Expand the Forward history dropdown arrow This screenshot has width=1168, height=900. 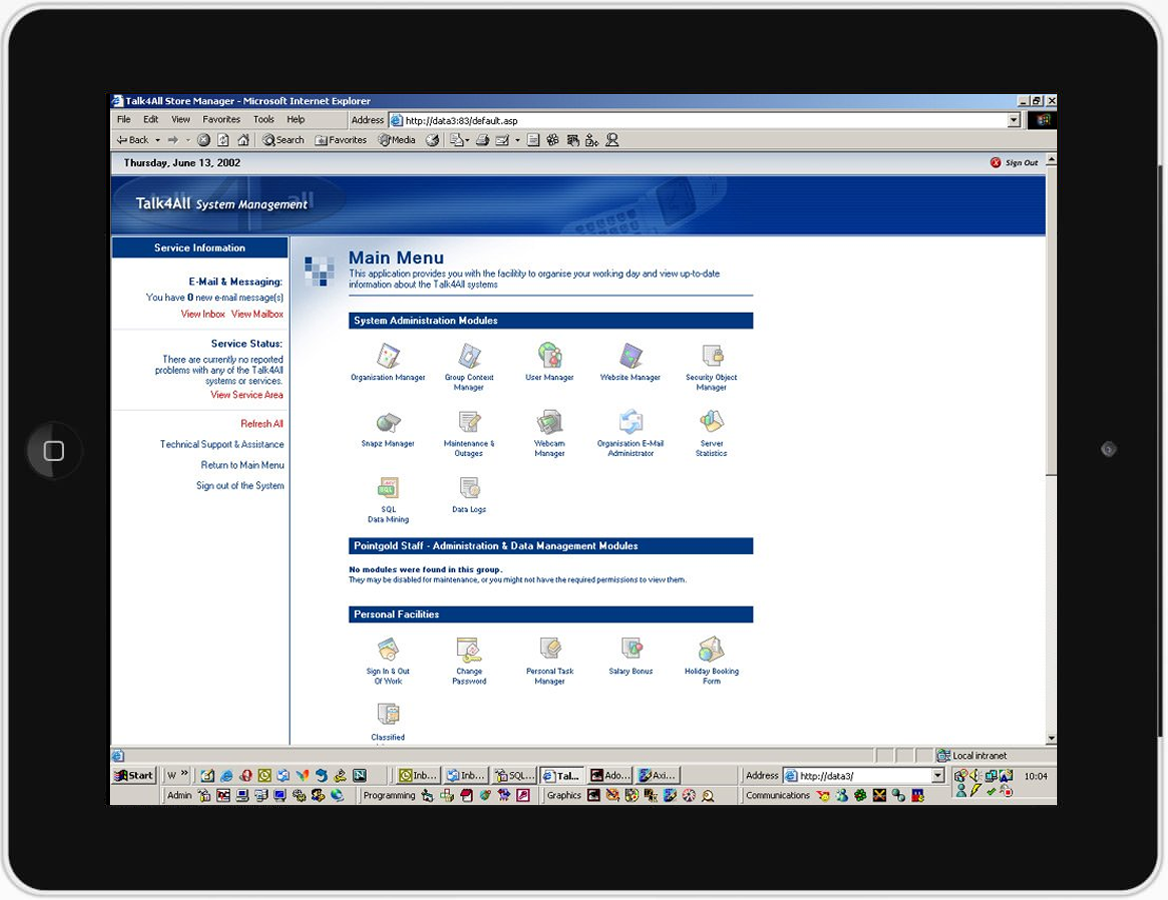[x=188, y=140]
